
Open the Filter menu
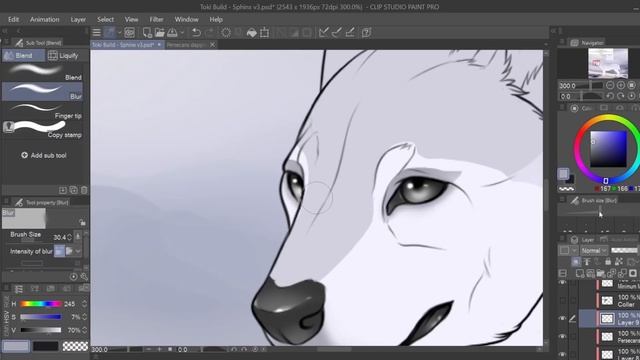click(156, 19)
